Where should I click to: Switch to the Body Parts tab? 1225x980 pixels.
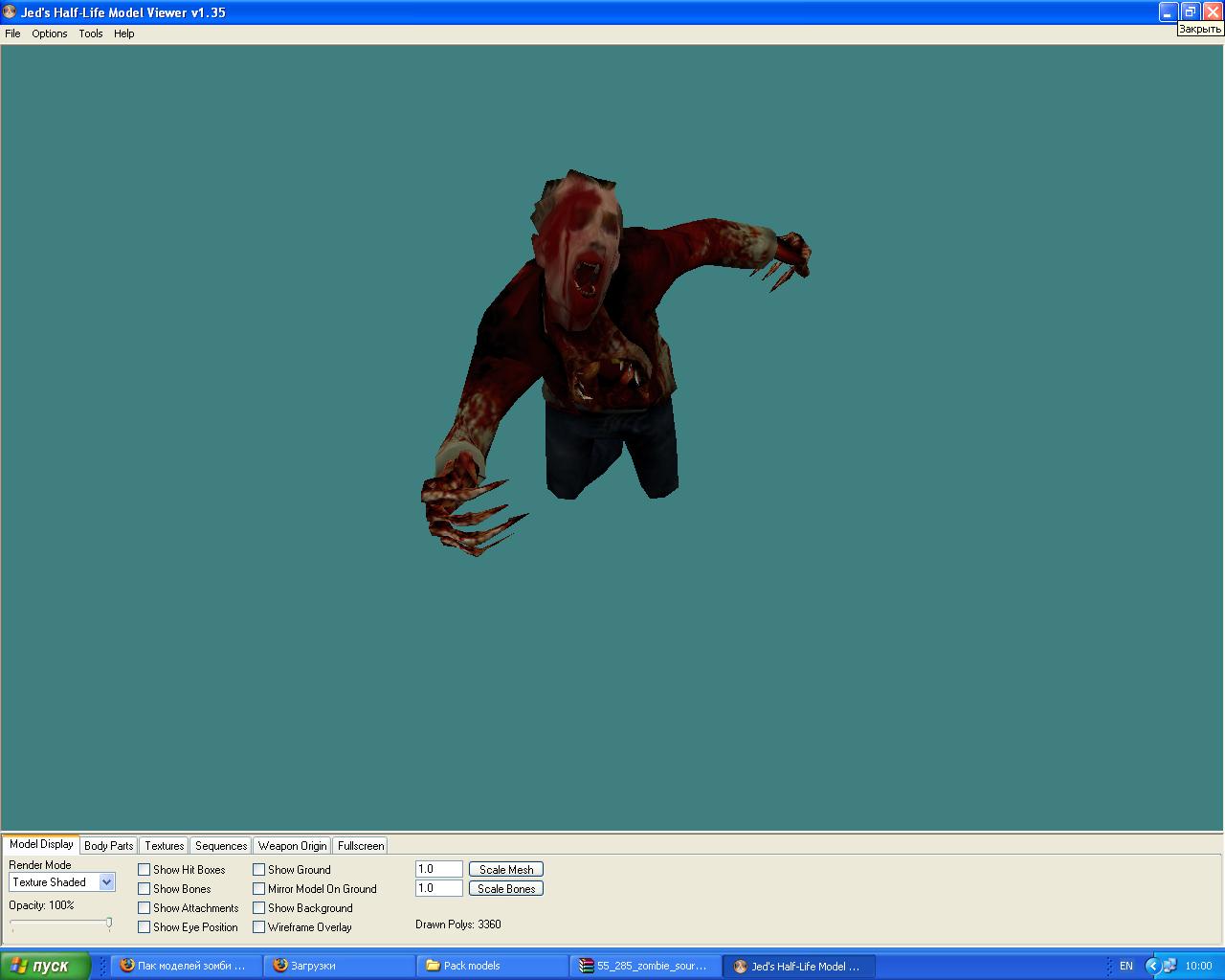109,846
